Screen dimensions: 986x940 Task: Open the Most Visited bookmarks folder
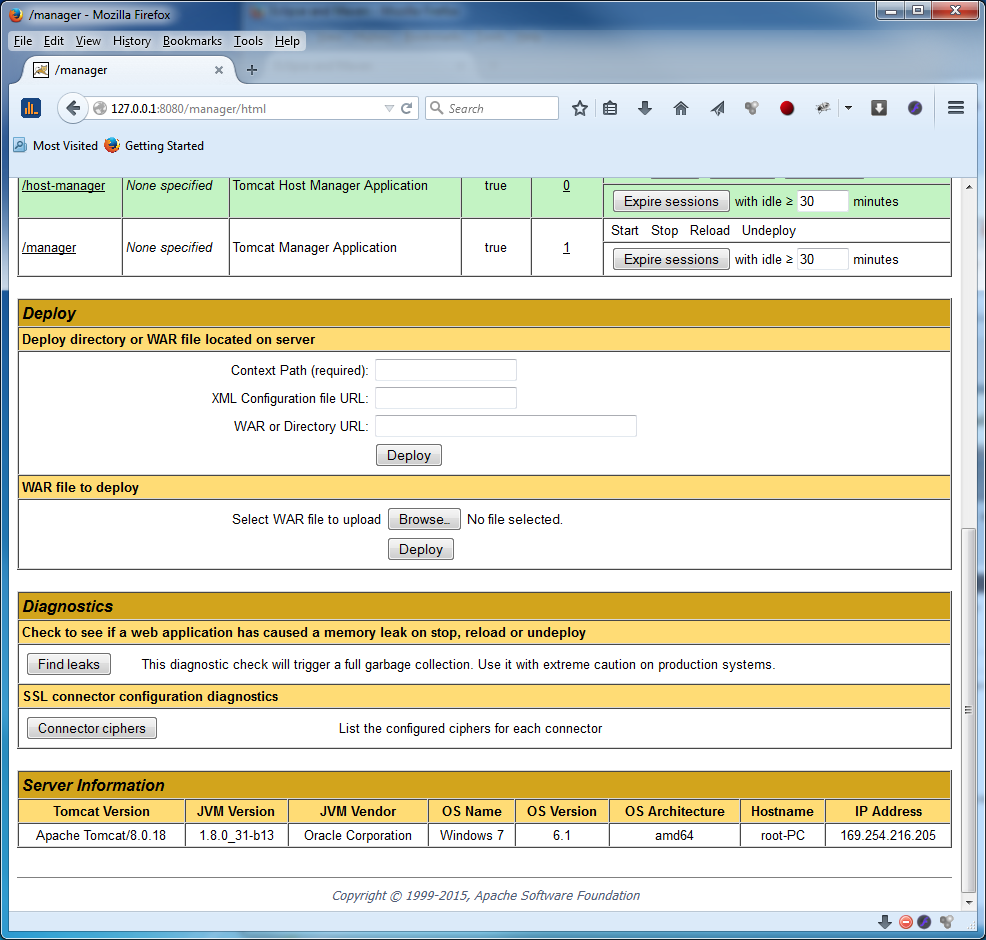56,146
